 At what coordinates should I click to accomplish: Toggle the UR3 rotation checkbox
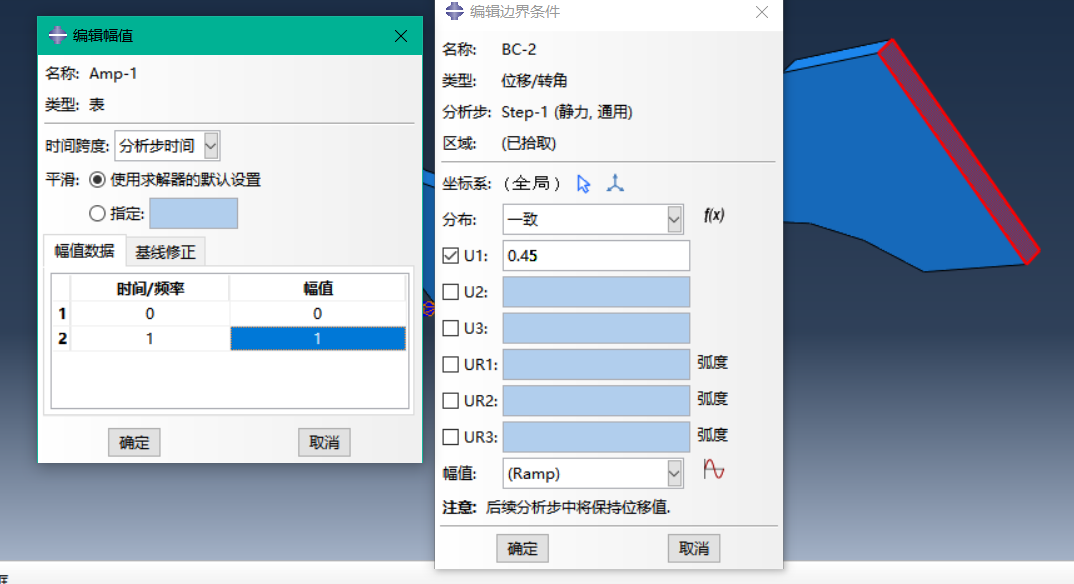tap(450, 437)
